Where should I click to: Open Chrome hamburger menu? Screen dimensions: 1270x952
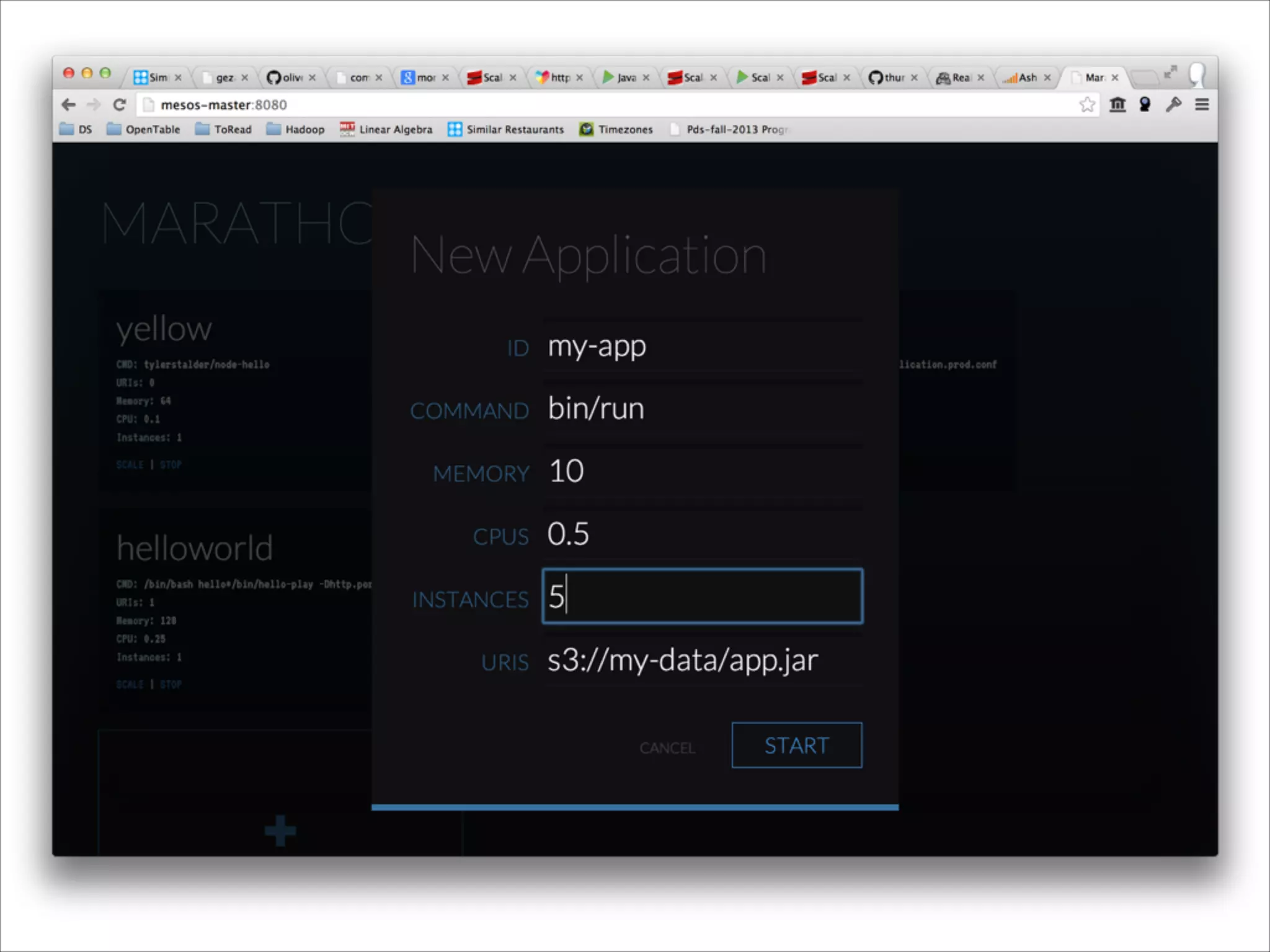(1202, 105)
